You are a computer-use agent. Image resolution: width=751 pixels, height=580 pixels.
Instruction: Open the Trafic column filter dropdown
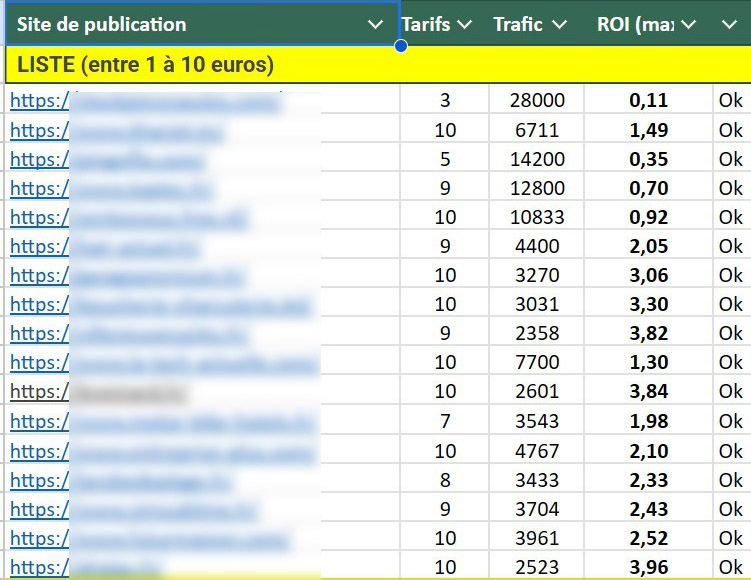[559, 24]
